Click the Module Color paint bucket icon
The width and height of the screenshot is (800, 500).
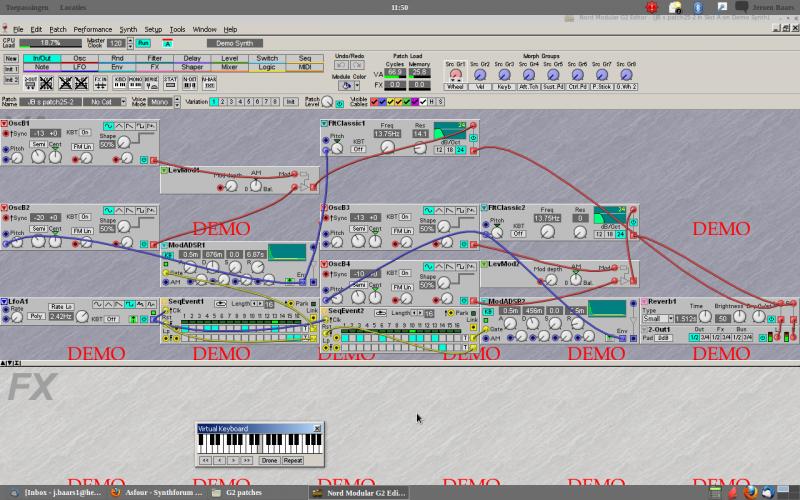[346, 86]
